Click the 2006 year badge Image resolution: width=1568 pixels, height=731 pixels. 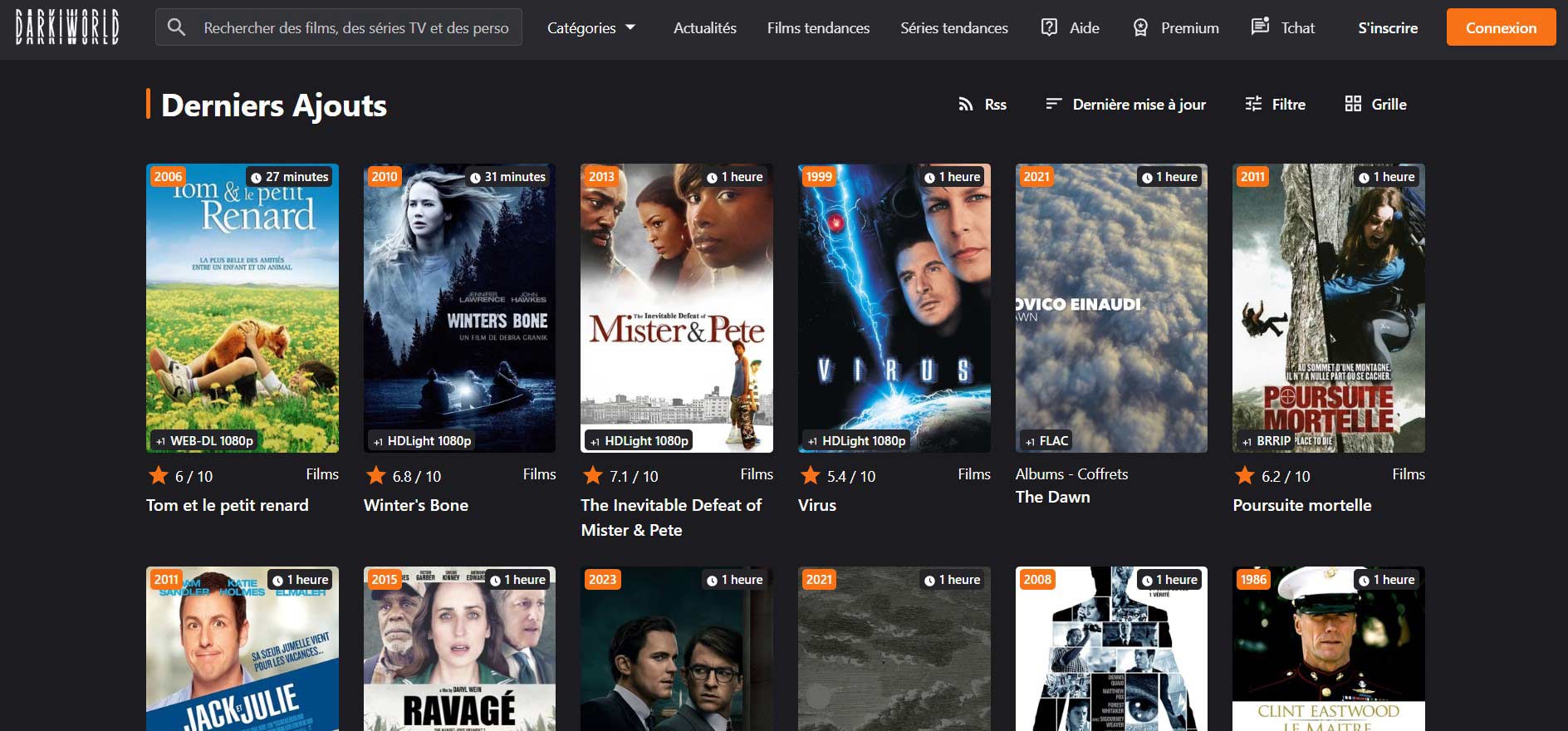[168, 176]
